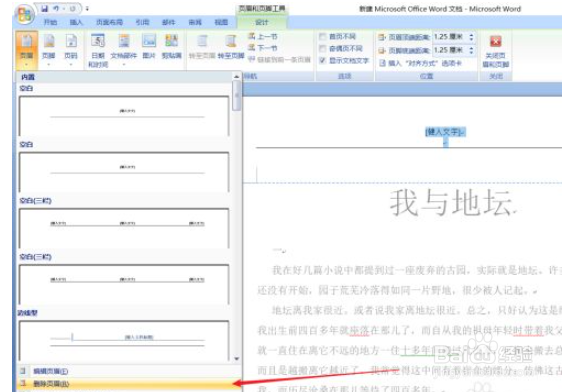566x392 pixels.
Task: Click the header top distance icon
Action: (x=382, y=37)
